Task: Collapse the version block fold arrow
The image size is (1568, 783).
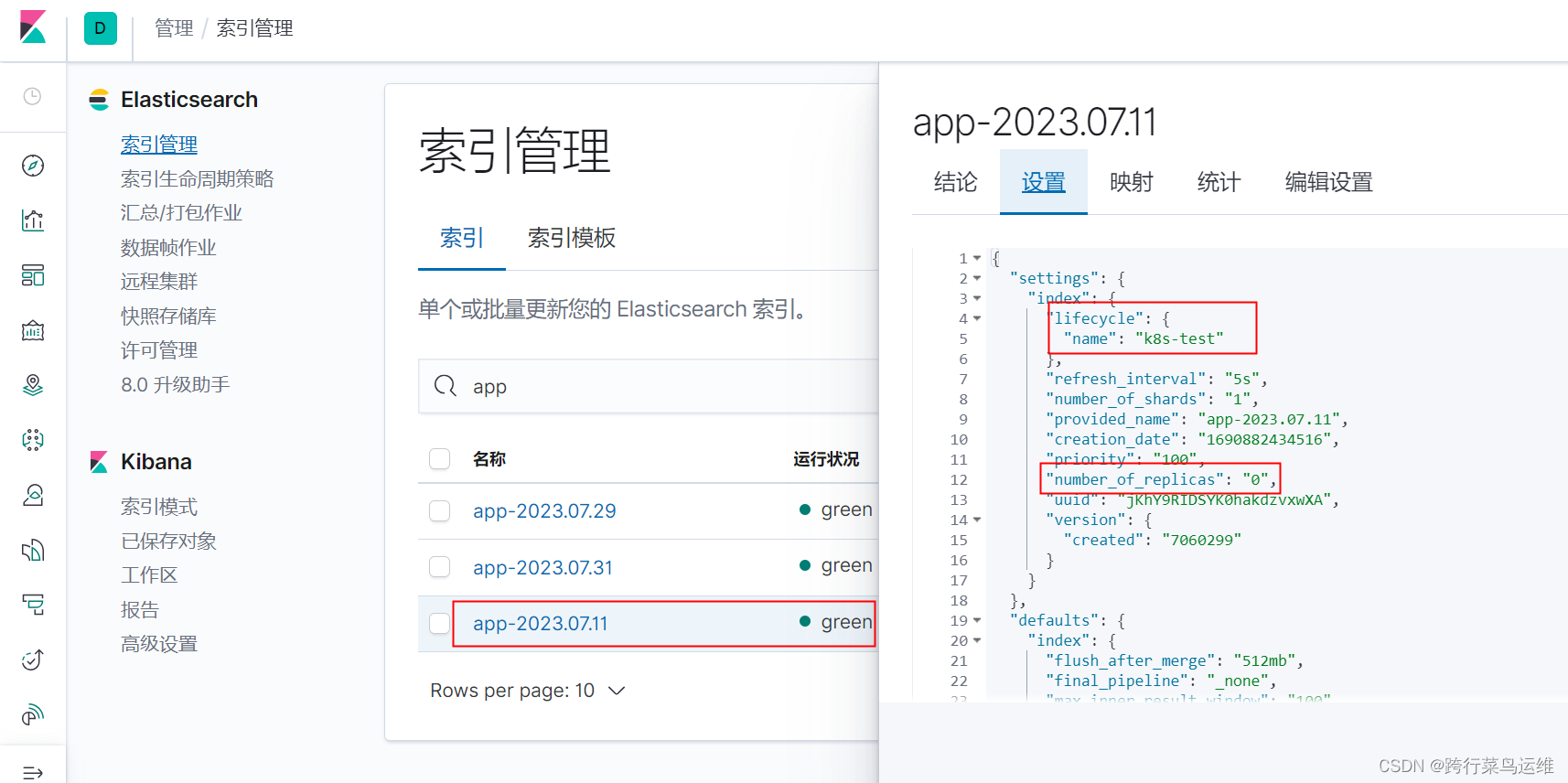Action: [x=977, y=520]
